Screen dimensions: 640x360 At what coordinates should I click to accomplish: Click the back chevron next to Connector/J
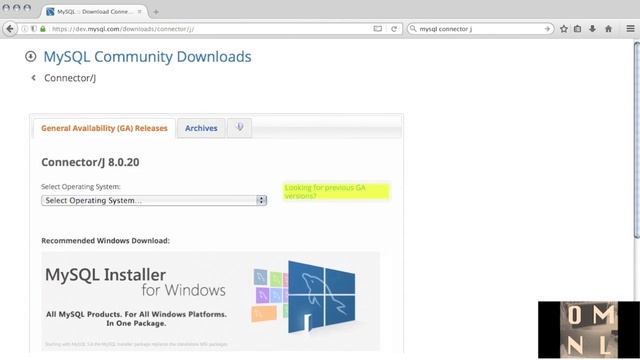[x=33, y=78]
